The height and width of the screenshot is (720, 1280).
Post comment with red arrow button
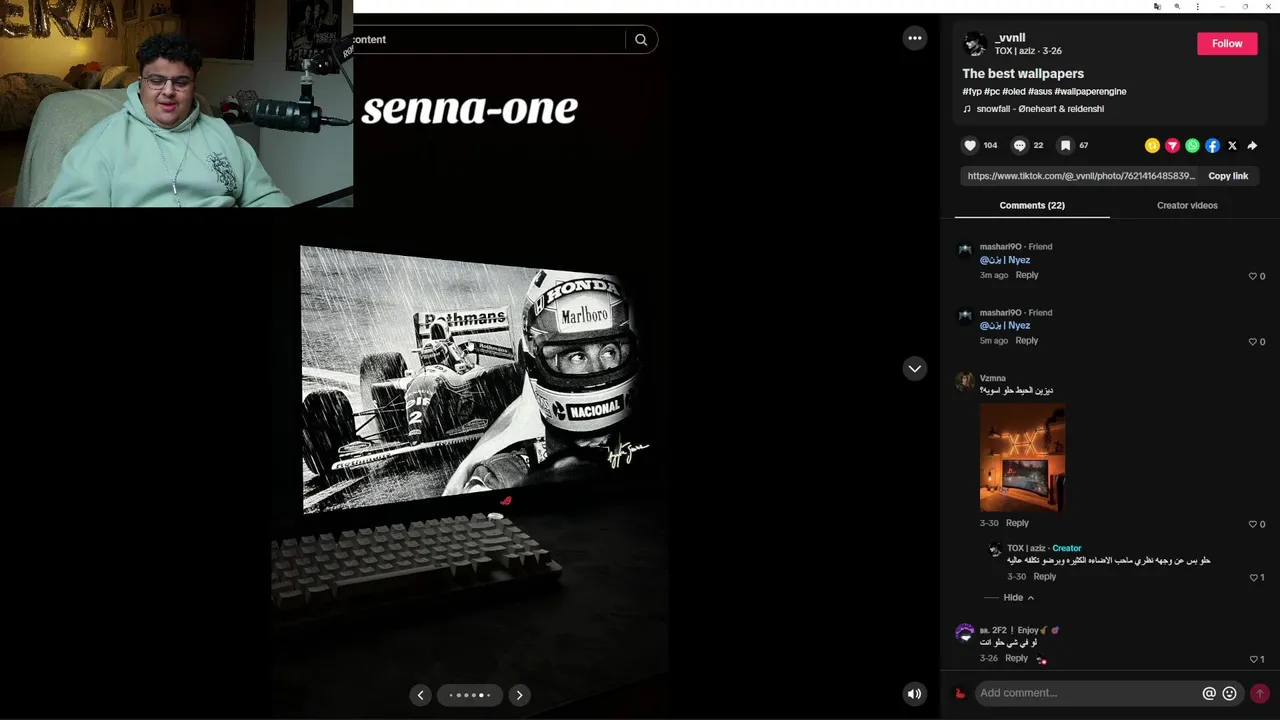[x=1260, y=693]
